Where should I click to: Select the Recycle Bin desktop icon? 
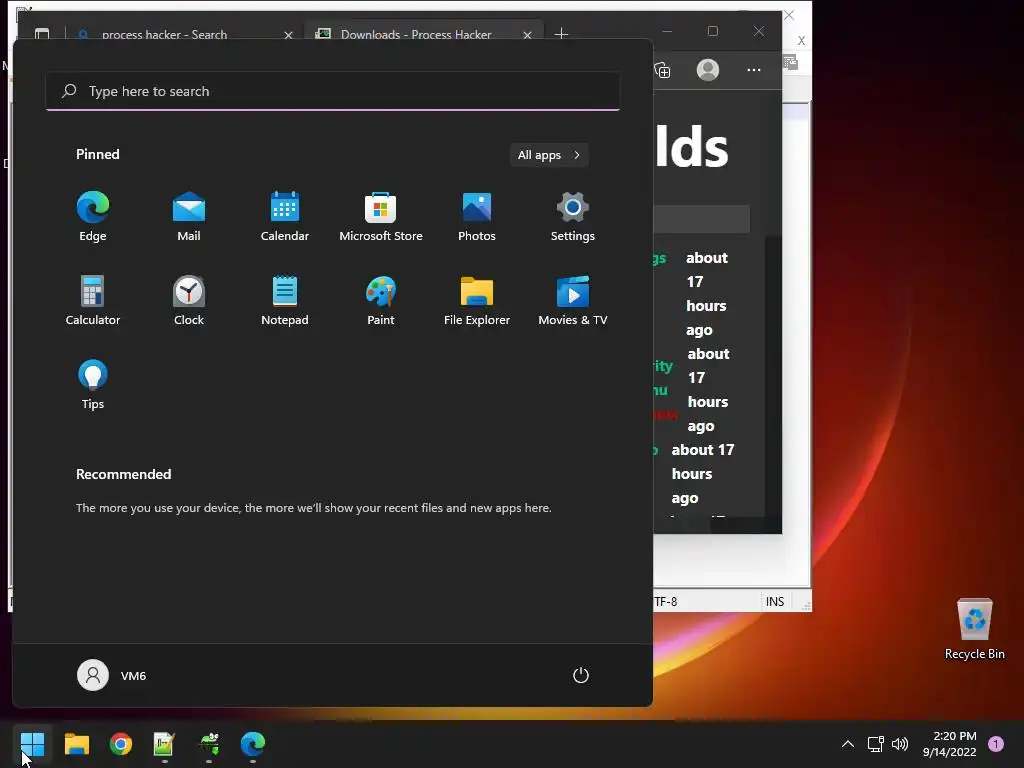974,630
